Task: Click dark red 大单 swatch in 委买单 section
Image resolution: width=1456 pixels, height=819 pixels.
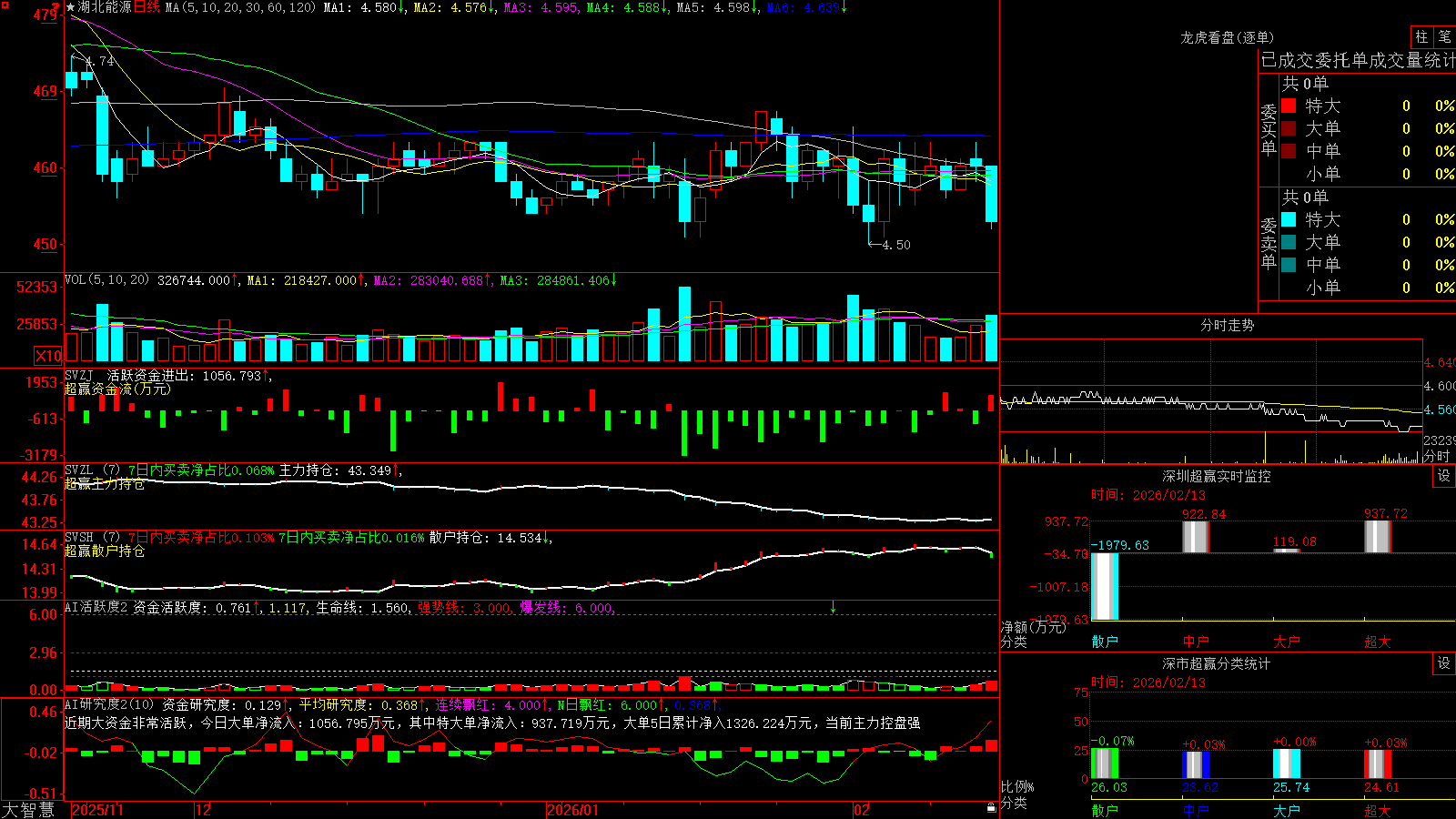Action: click(x=1289, y=128)
